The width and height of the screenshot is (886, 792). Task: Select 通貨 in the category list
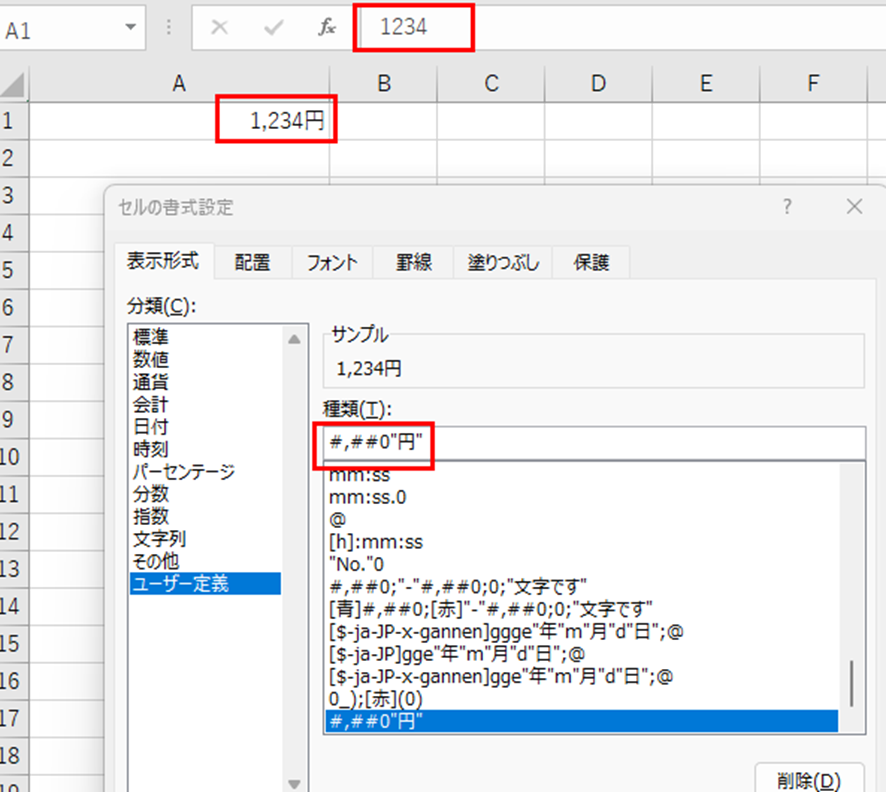point(151,382)
